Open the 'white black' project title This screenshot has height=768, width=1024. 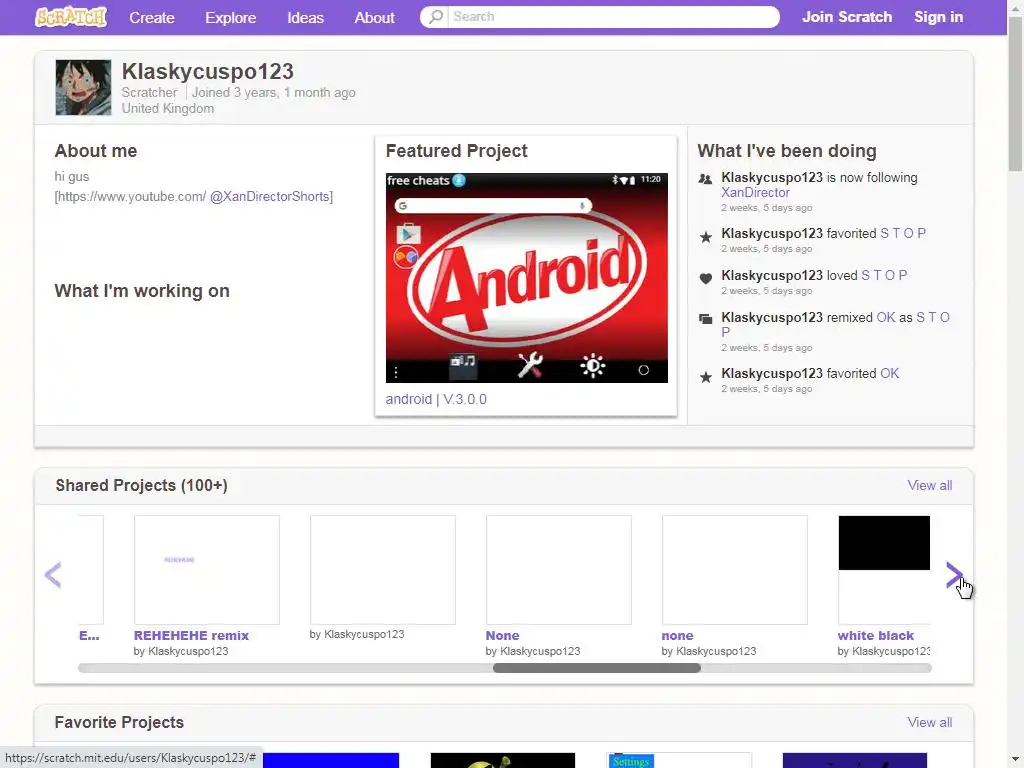[x=876, y=635]
